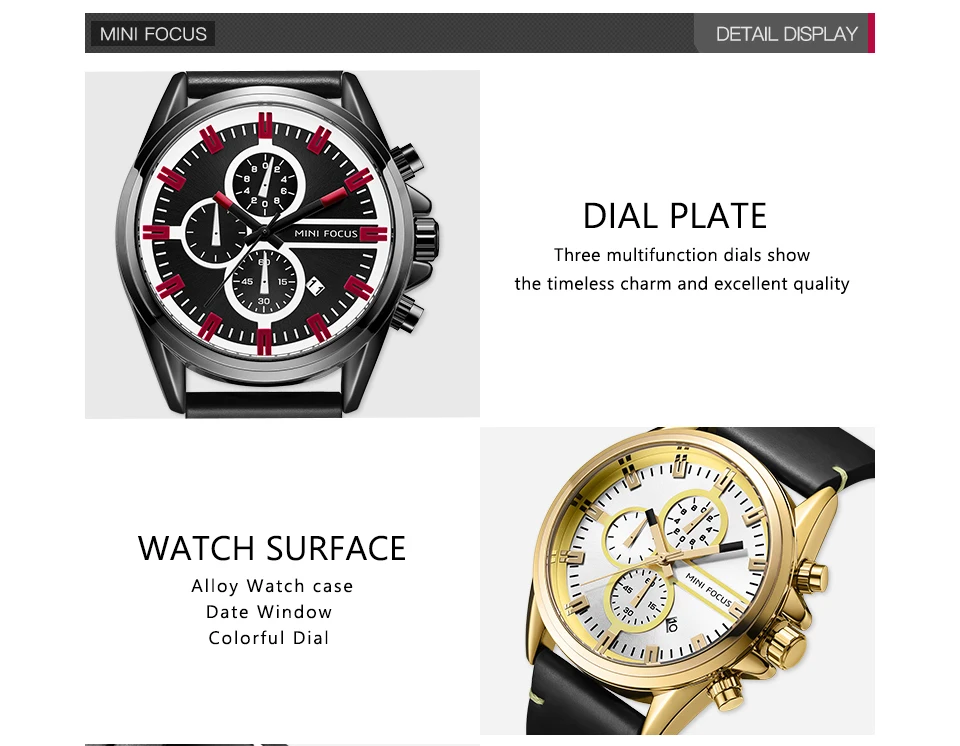Screen dimensions: 960x746
Task: Click the red accent bar beside DETAIL DISPLAY
Action: 871,33
